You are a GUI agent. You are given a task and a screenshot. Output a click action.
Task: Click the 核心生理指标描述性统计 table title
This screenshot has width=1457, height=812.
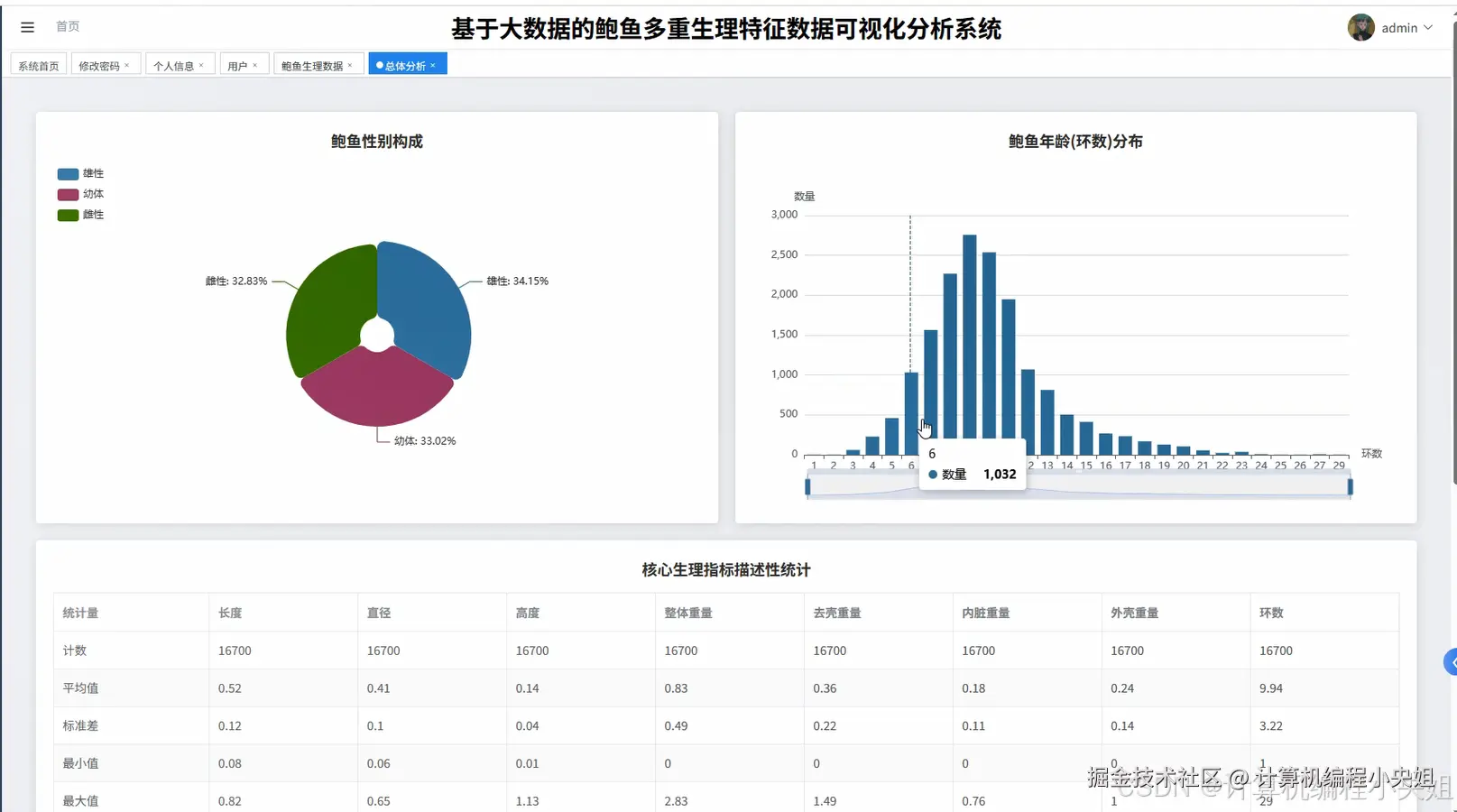point(726,569)
